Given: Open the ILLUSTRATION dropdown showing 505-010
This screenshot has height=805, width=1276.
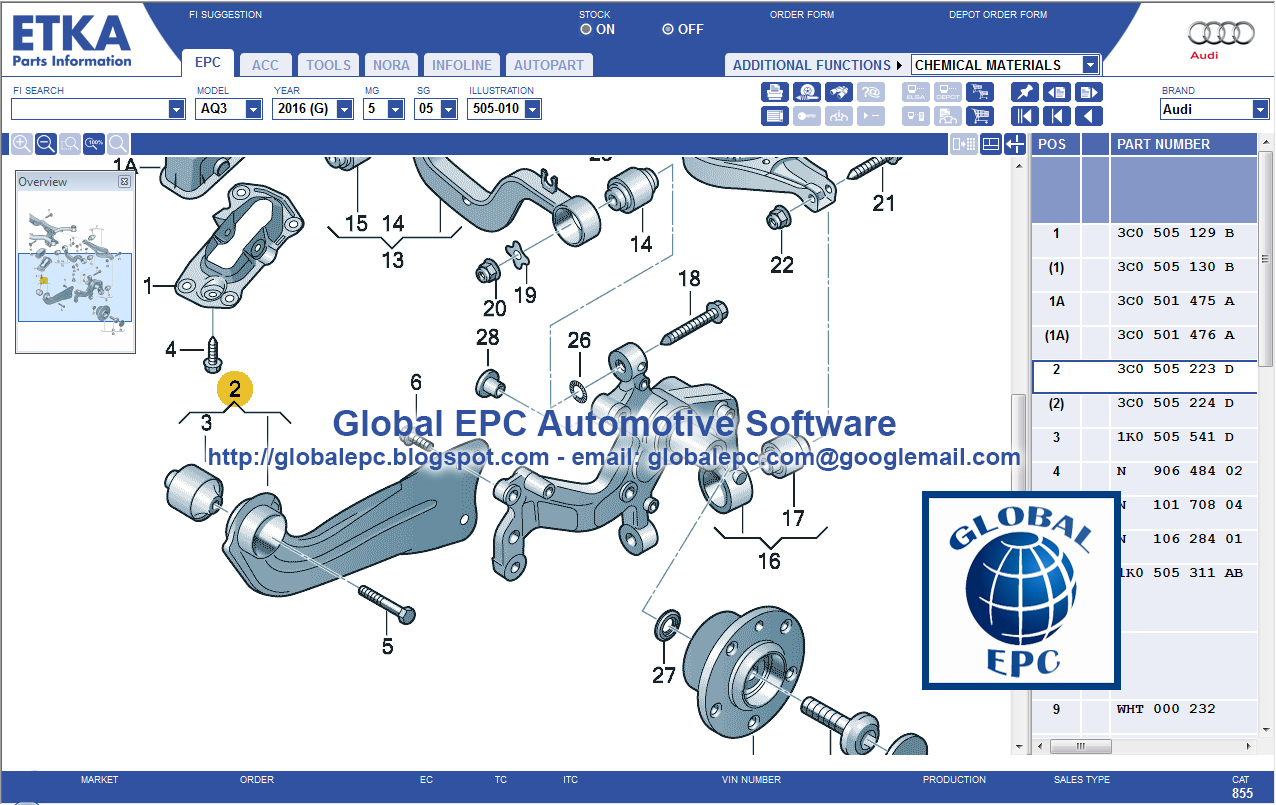Looking at the screenshot, I should pos(533,109).
